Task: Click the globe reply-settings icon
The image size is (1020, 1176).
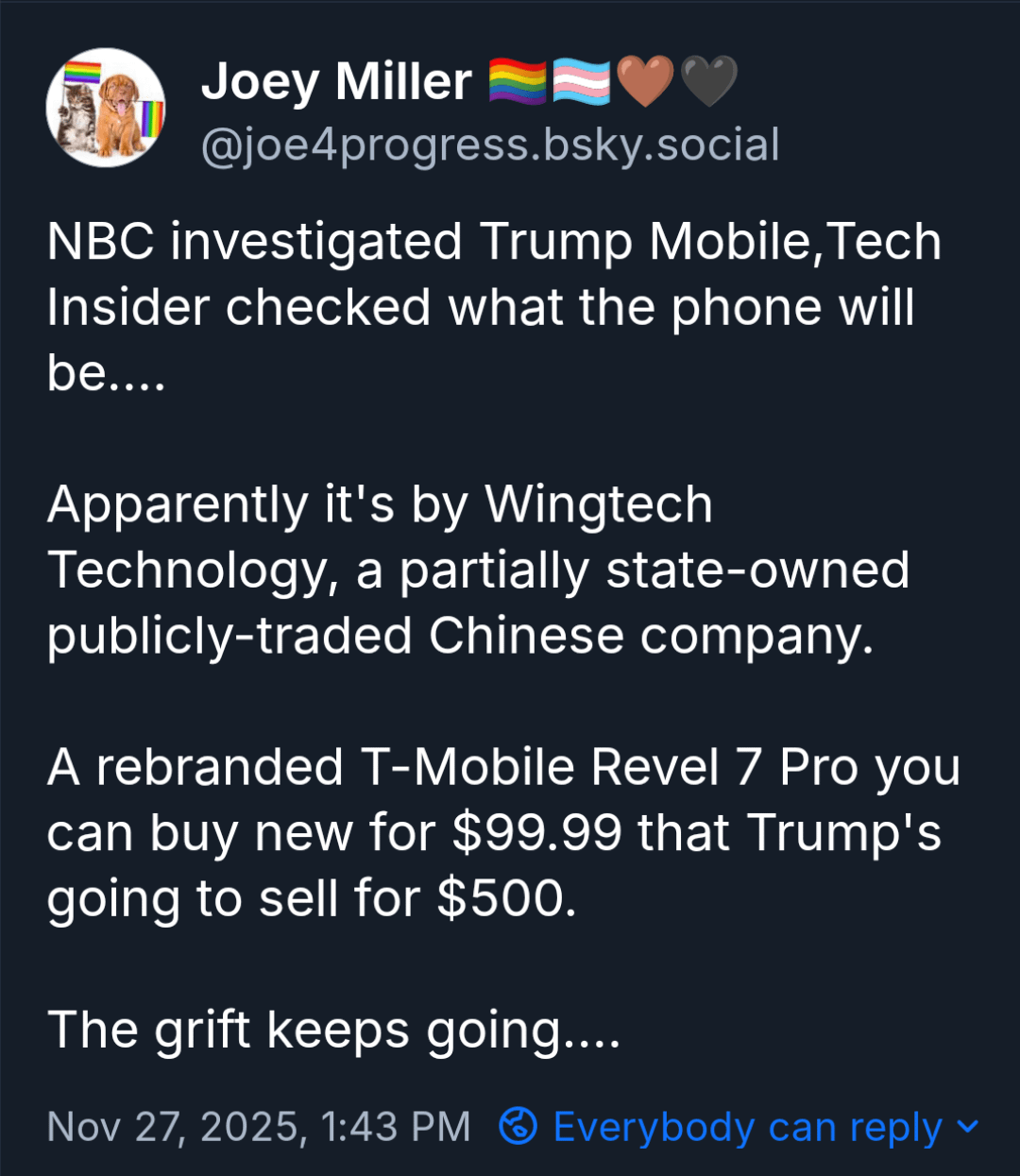Action: [x=518, y=1126]
